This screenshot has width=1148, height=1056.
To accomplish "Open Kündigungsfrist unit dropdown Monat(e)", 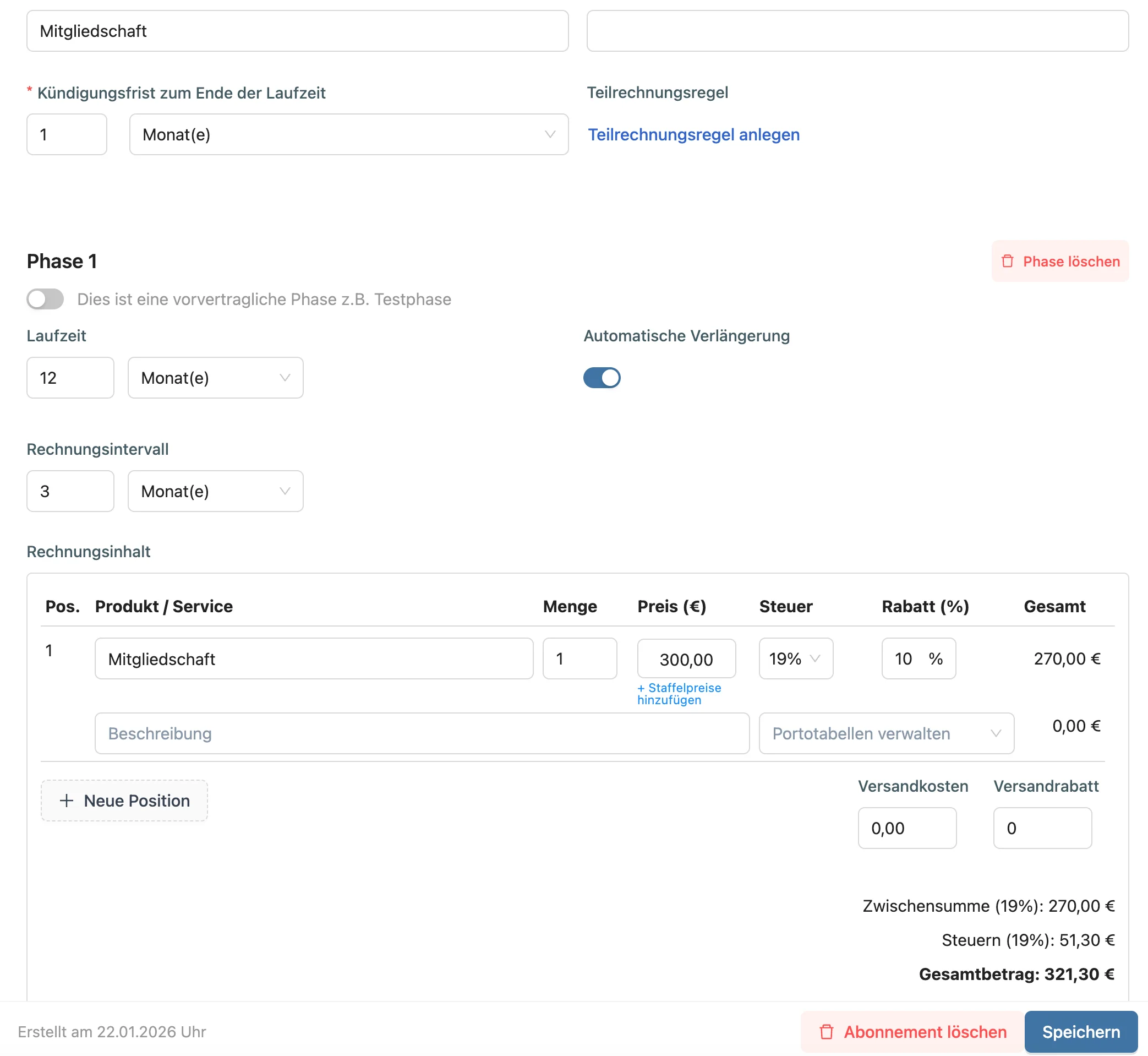I will coord(348,134).
